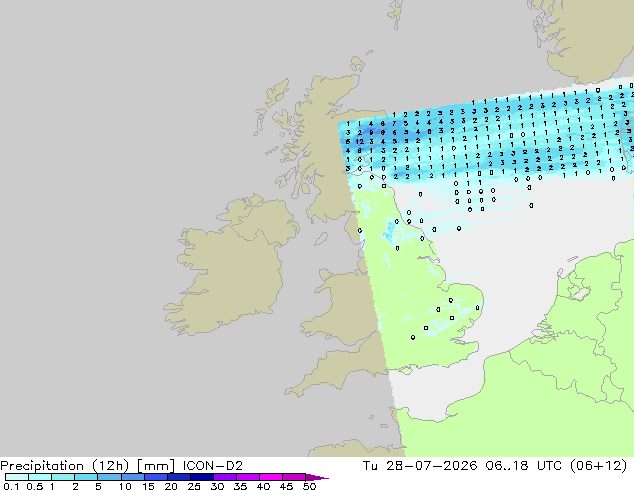Screen dimensions: 634x490
Task: Click the Ireland landmass on the map
Action: 230,267
